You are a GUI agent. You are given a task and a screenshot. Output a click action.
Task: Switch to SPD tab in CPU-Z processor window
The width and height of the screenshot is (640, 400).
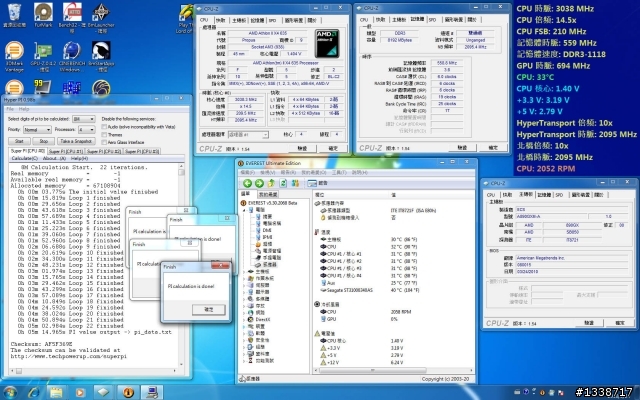point(272,20)
